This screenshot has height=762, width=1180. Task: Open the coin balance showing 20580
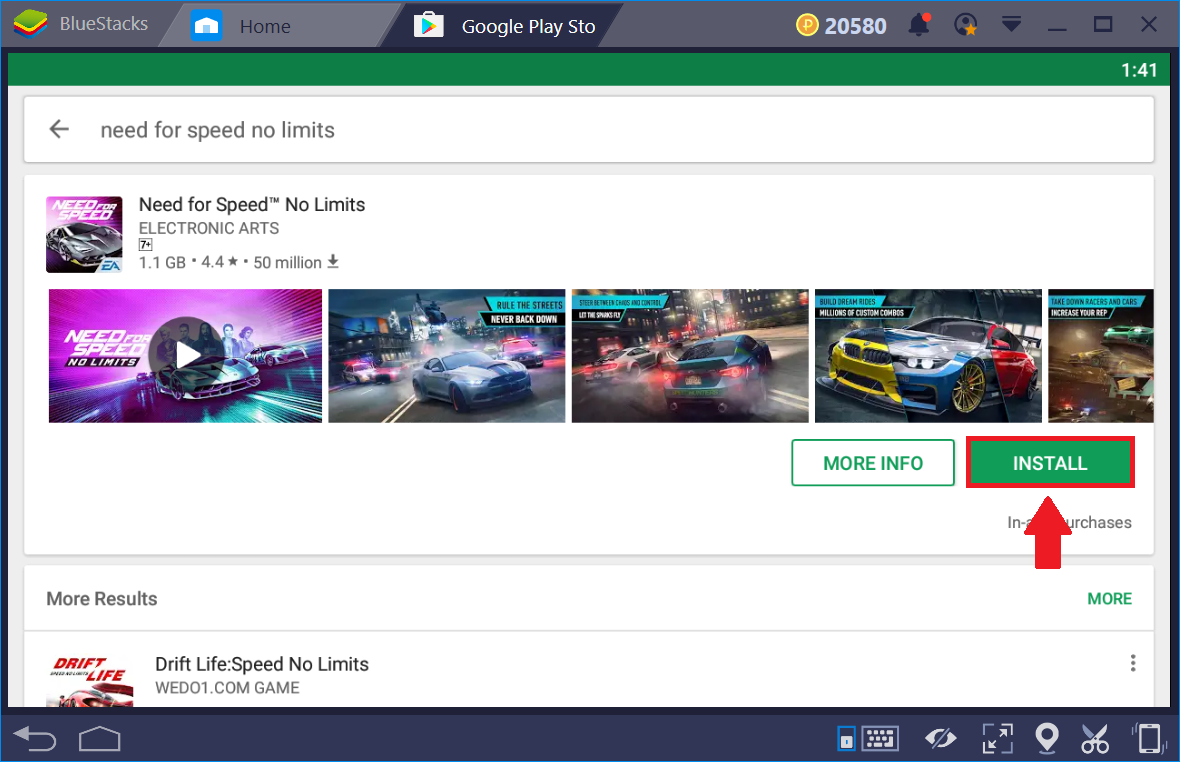coord(841,26)
